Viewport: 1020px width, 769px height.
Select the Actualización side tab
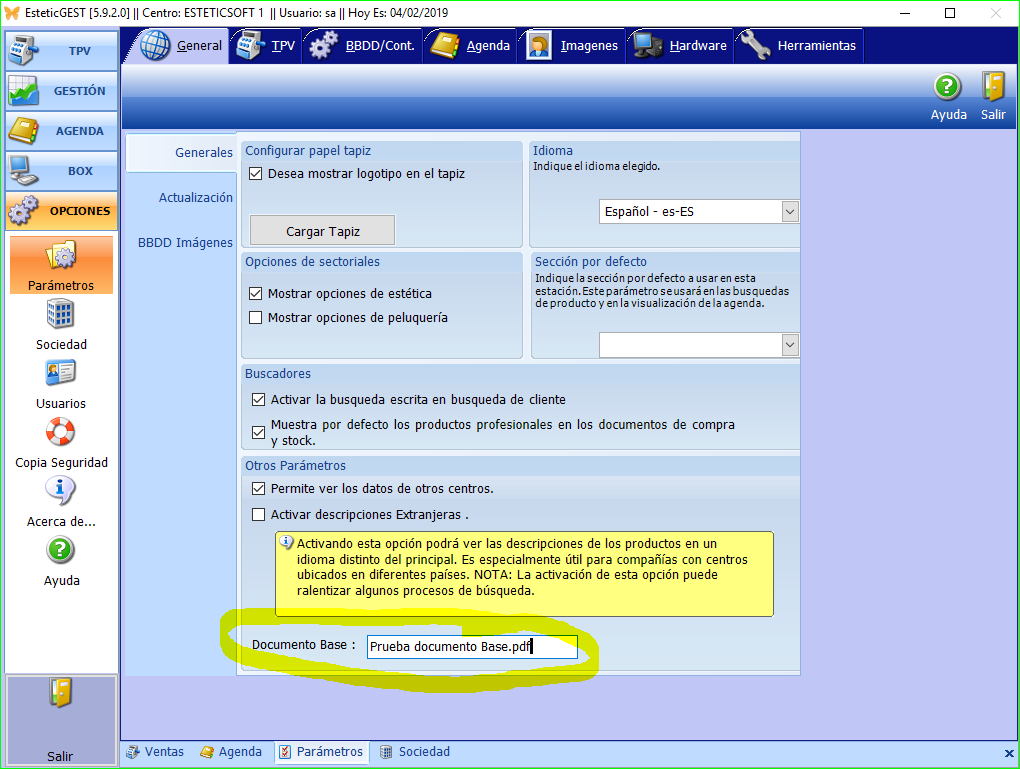click(x=195, y=198)
